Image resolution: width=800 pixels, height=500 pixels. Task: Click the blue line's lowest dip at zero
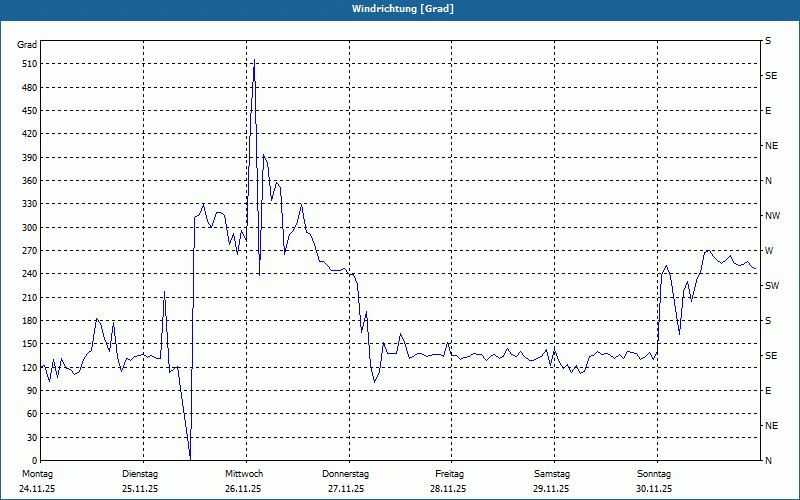(190, 458)
